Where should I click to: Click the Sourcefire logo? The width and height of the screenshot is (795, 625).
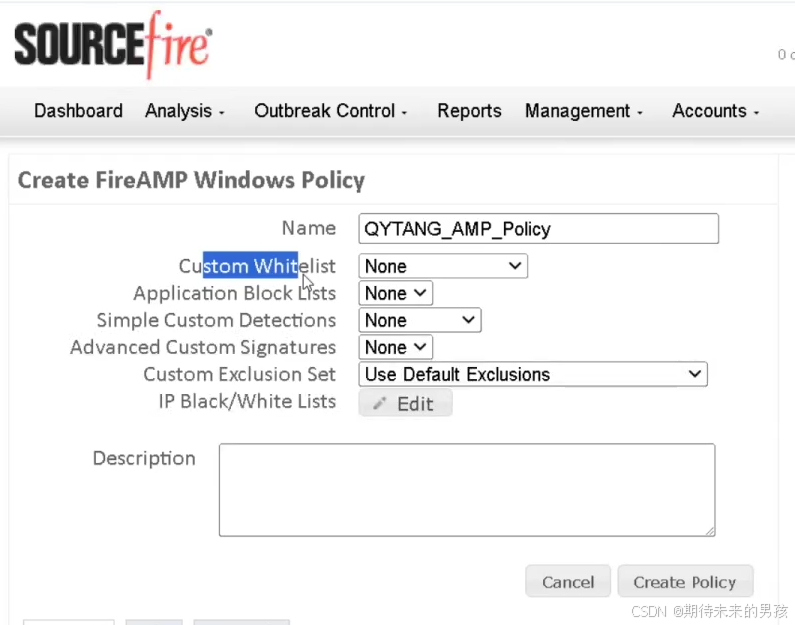point(113,45)
